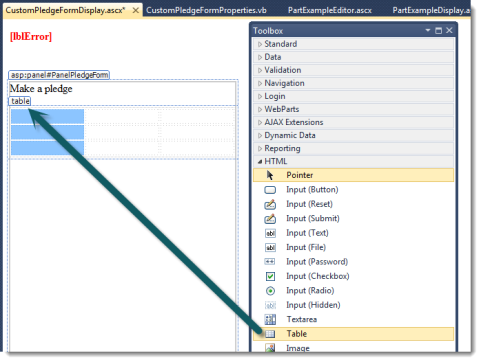
Task: Select Textarea label in Toolbox
Action: coord(302,319)
